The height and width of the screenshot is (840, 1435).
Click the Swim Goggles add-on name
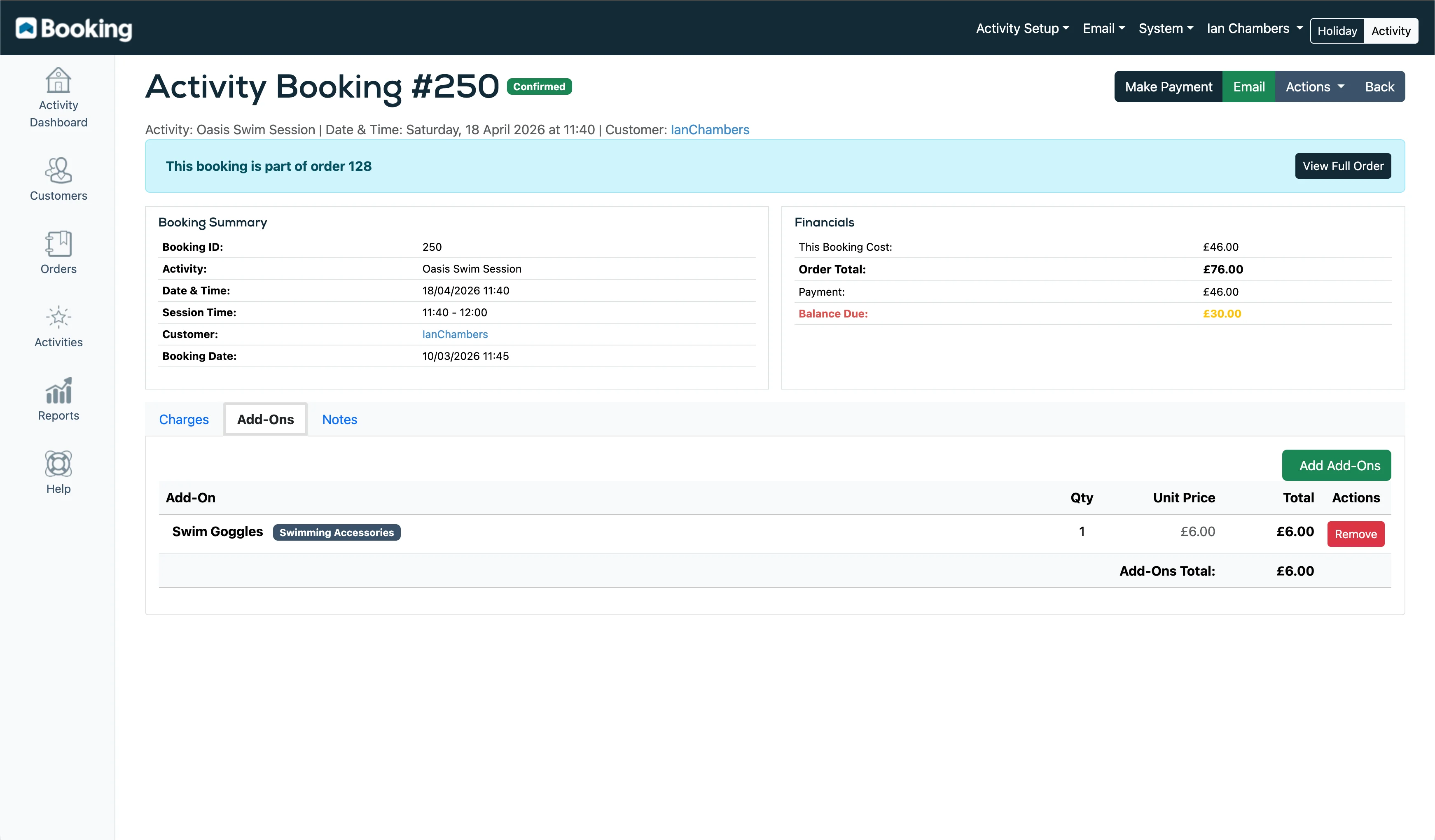click(217, 532)
